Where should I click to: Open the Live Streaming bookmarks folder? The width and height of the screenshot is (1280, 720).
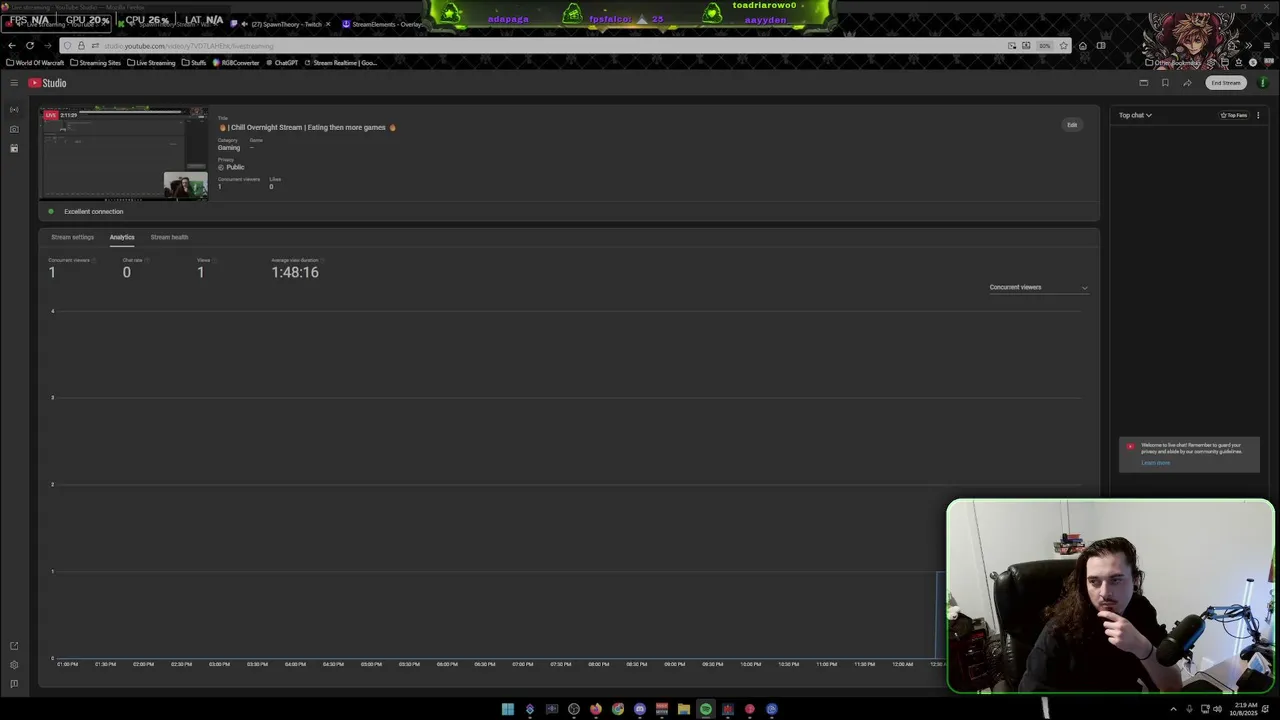point(151,62)
